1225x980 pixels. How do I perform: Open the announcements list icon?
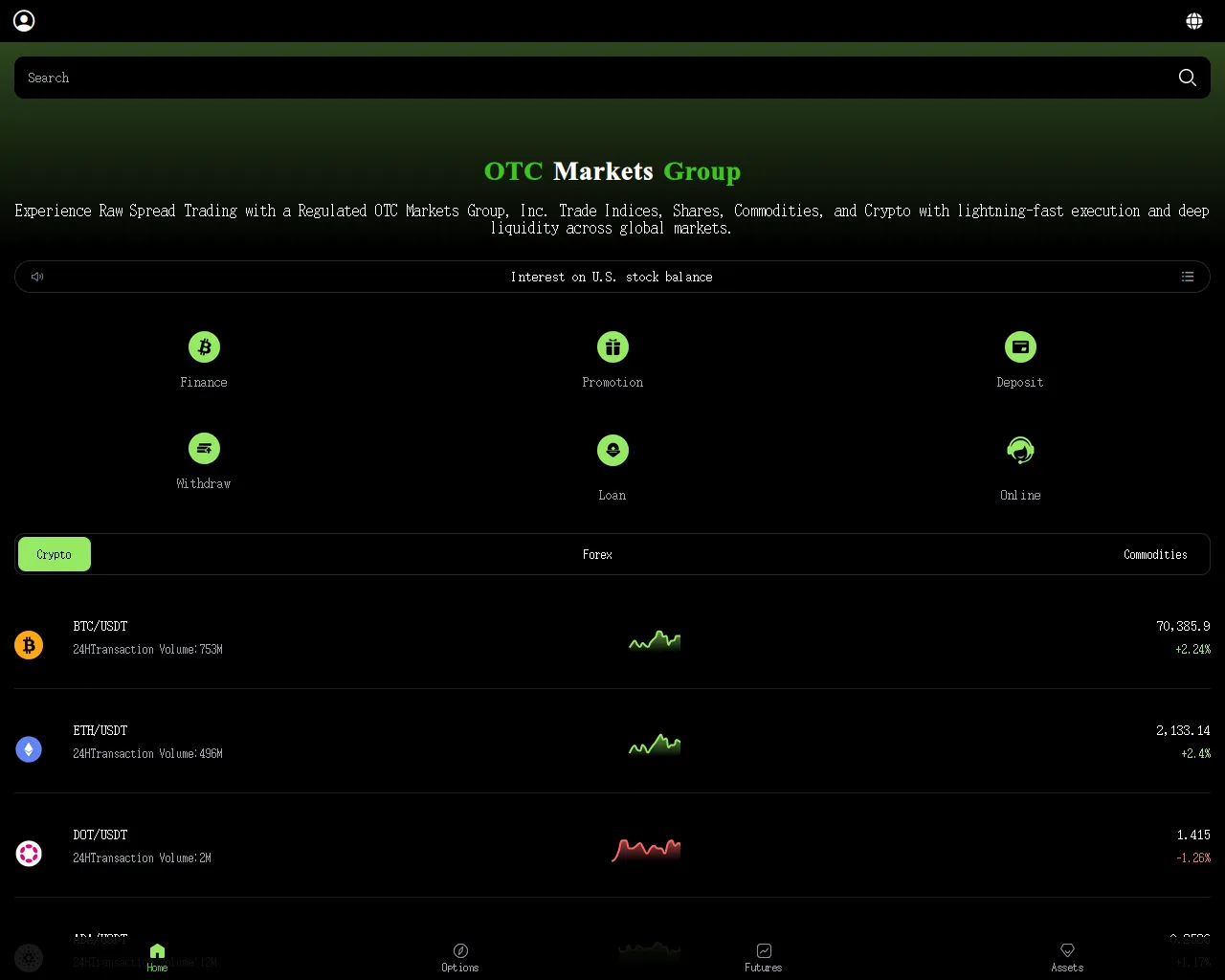pos(1188,277)
